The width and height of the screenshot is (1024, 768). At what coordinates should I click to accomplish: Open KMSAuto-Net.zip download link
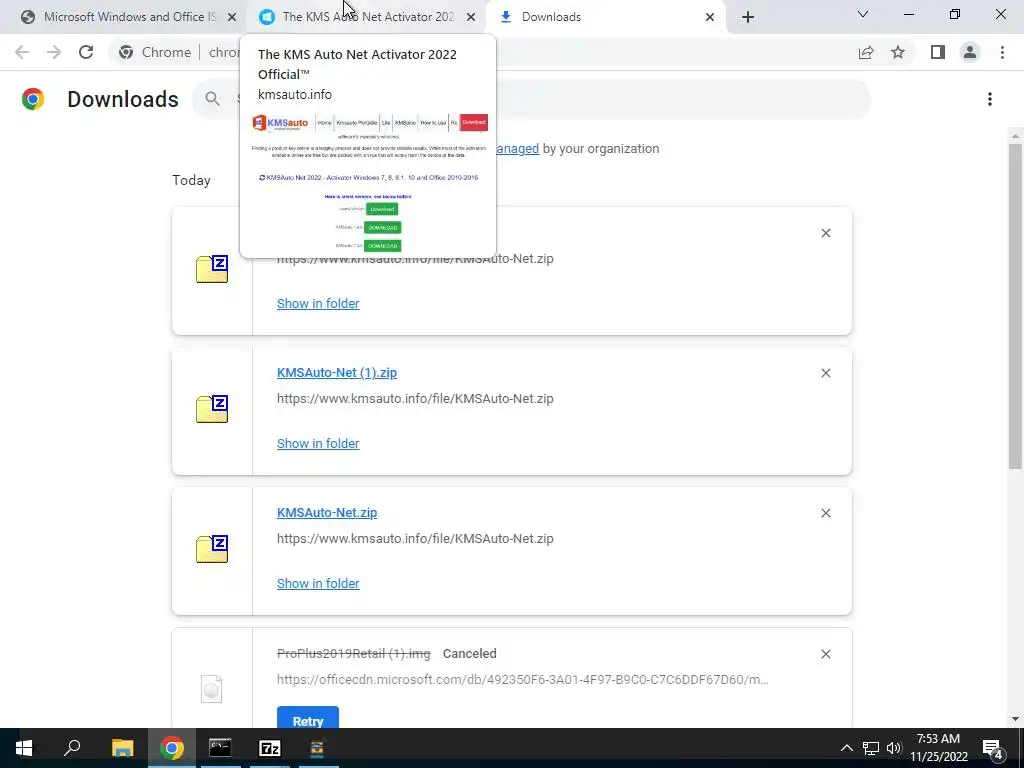tap(327, 513)
